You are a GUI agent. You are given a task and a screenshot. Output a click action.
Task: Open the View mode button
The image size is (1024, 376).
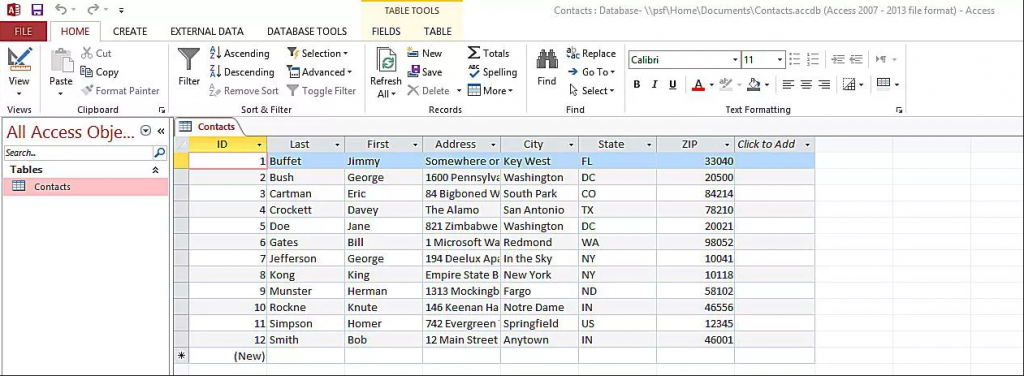19,70
